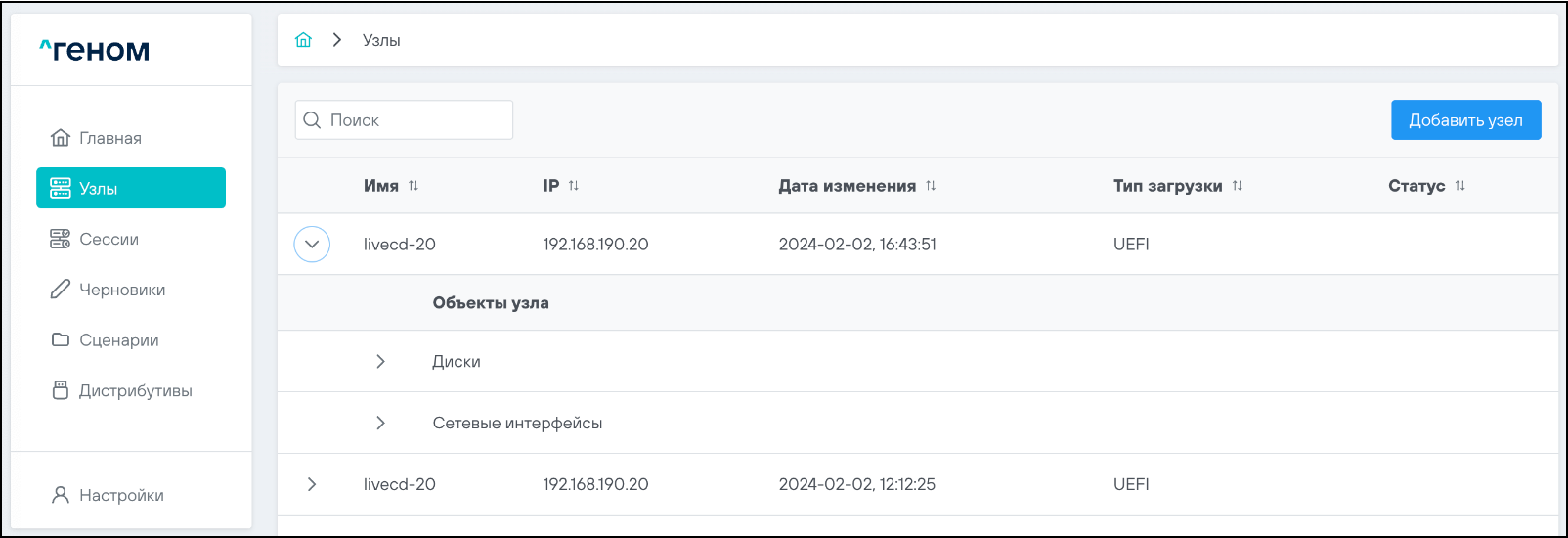Sort nodes by Имя column arrows

point(414,186)
